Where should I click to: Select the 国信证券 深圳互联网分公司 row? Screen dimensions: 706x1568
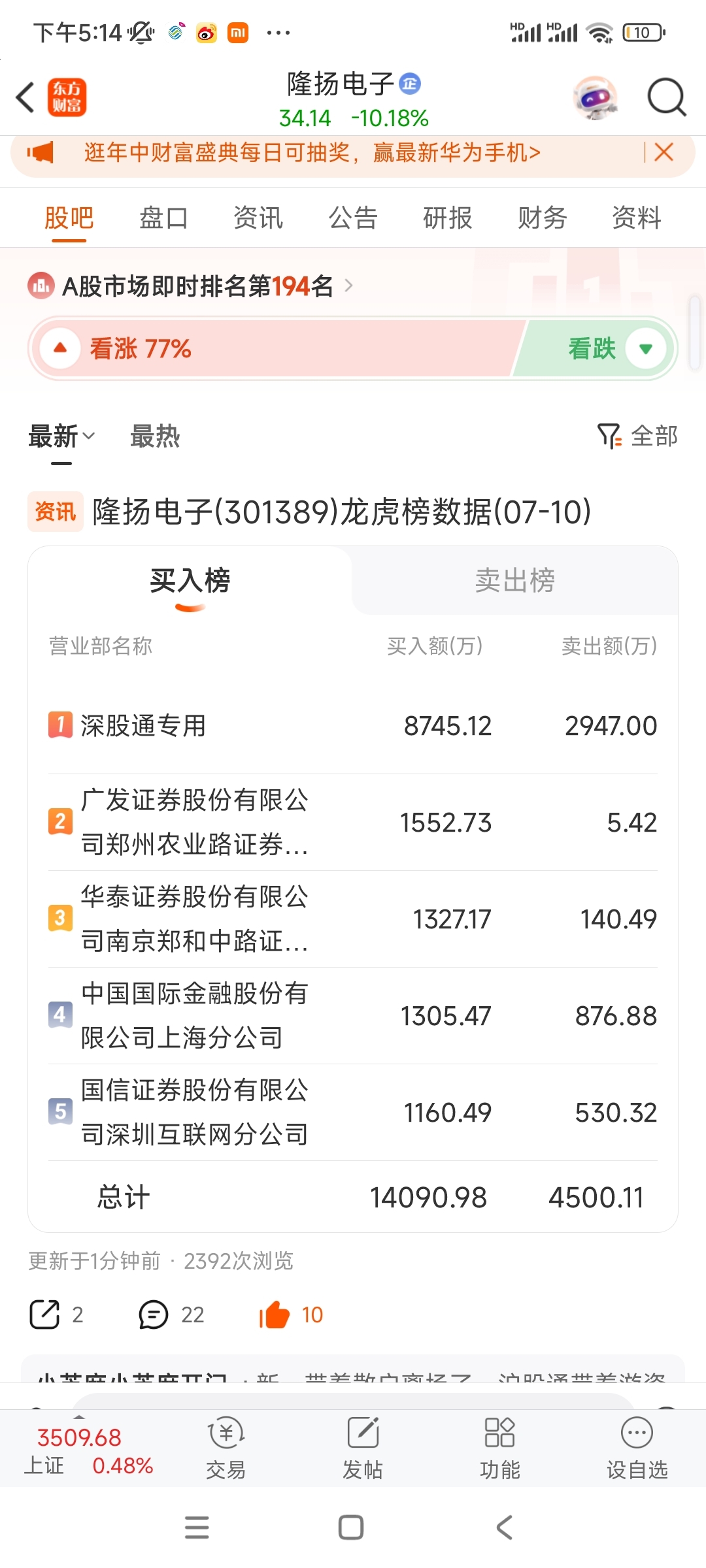353,1113
